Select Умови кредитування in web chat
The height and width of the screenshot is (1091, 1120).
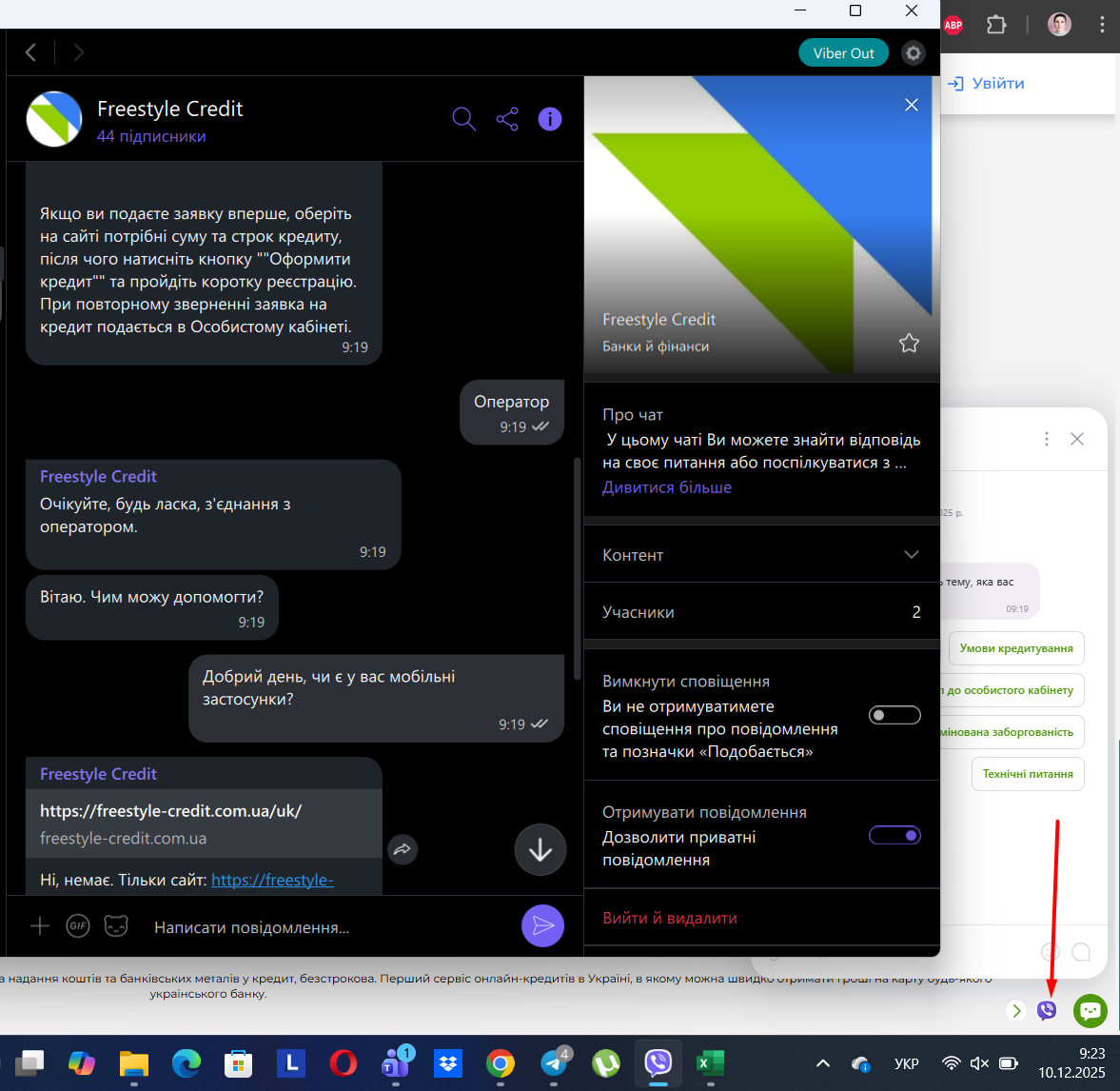1016,648
